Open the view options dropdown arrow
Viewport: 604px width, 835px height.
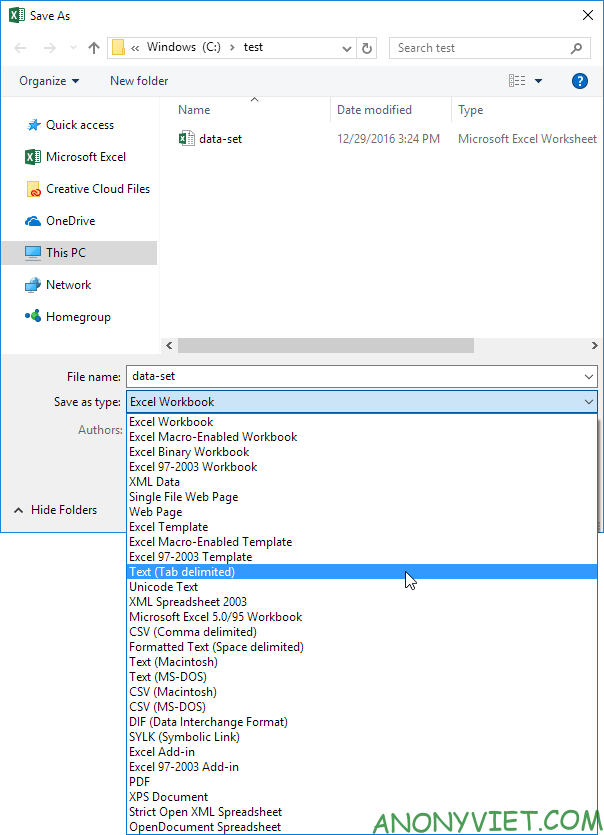tap(538, 81)
